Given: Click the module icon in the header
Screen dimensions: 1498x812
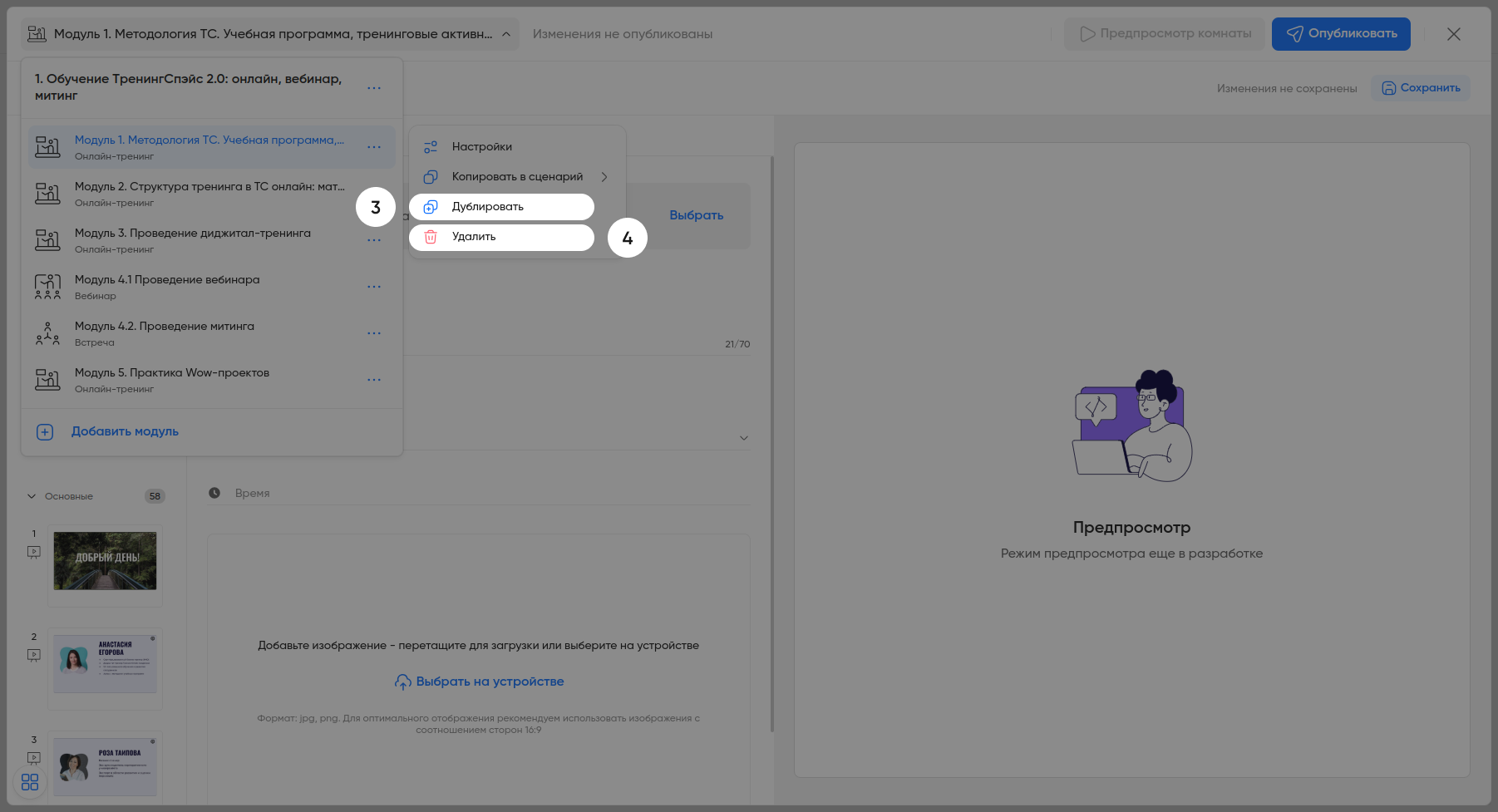Looking at the screenshot, I should tap(37, 34).
